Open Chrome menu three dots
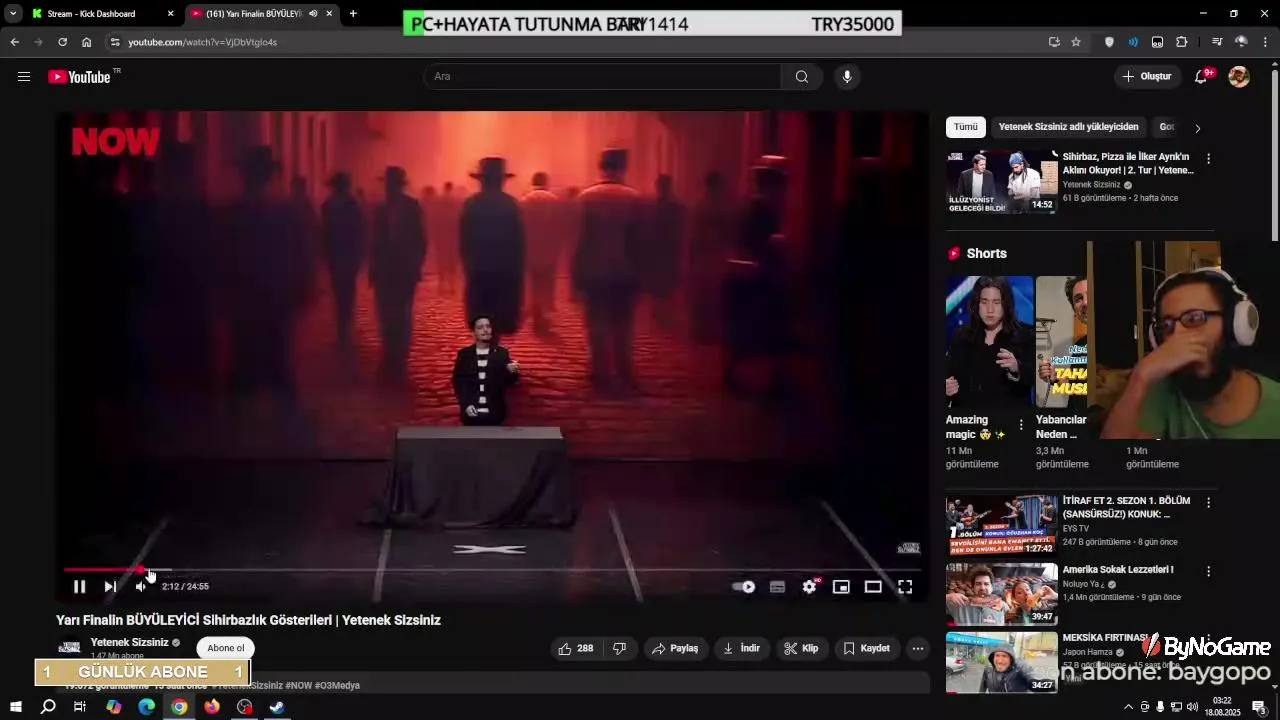This screenshot has height=720, width=1280. click(1266, 42)
